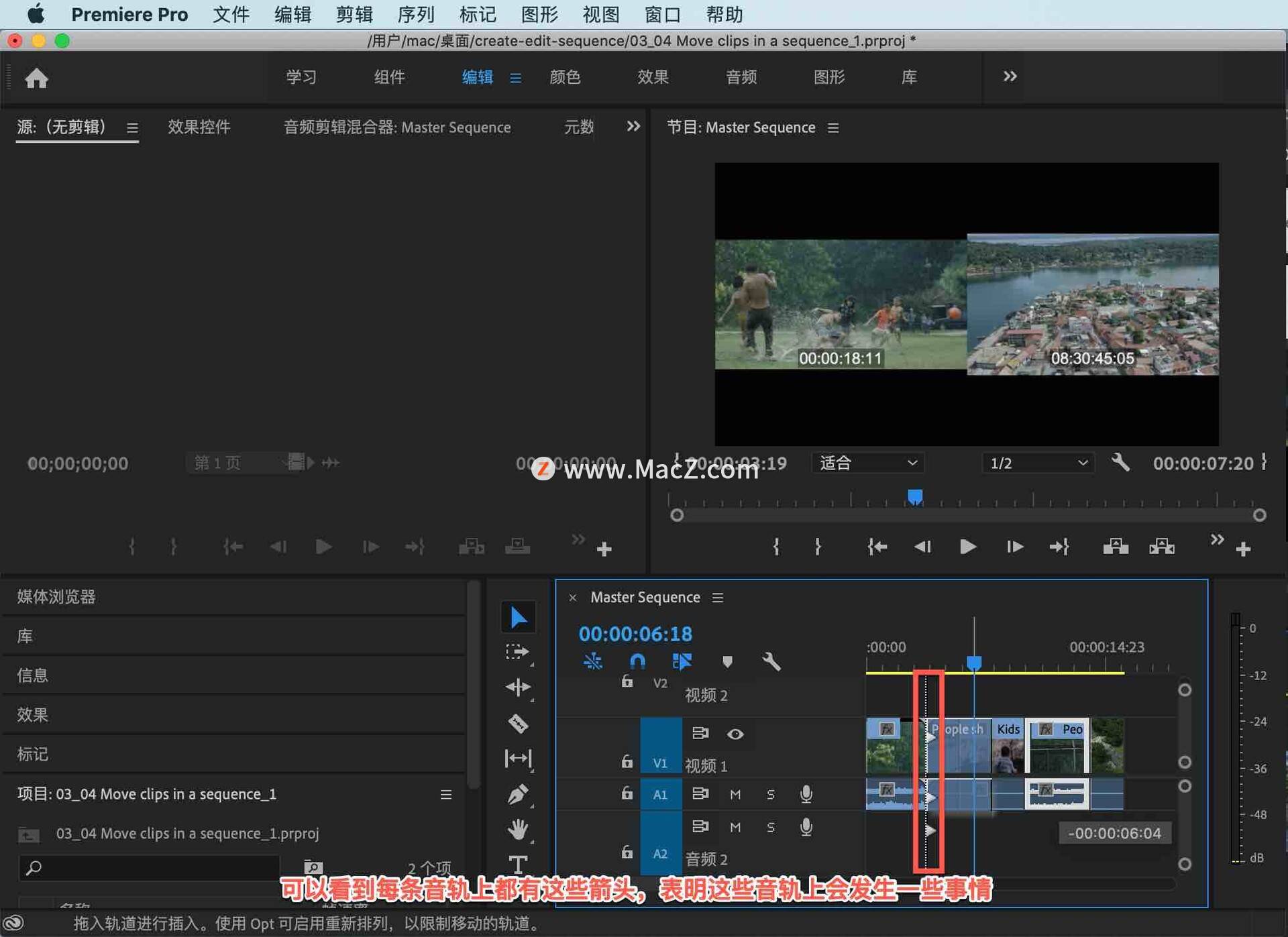Select the Type tool
Image resolution: width=1288 pixels, height=937 pixels.
click(x=518, y=864)
